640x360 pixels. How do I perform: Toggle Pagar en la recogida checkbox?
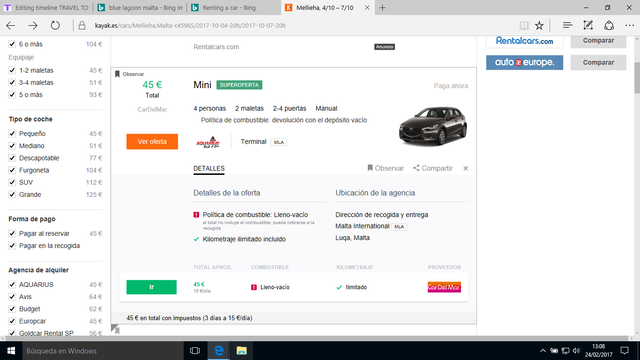[12, 246]
